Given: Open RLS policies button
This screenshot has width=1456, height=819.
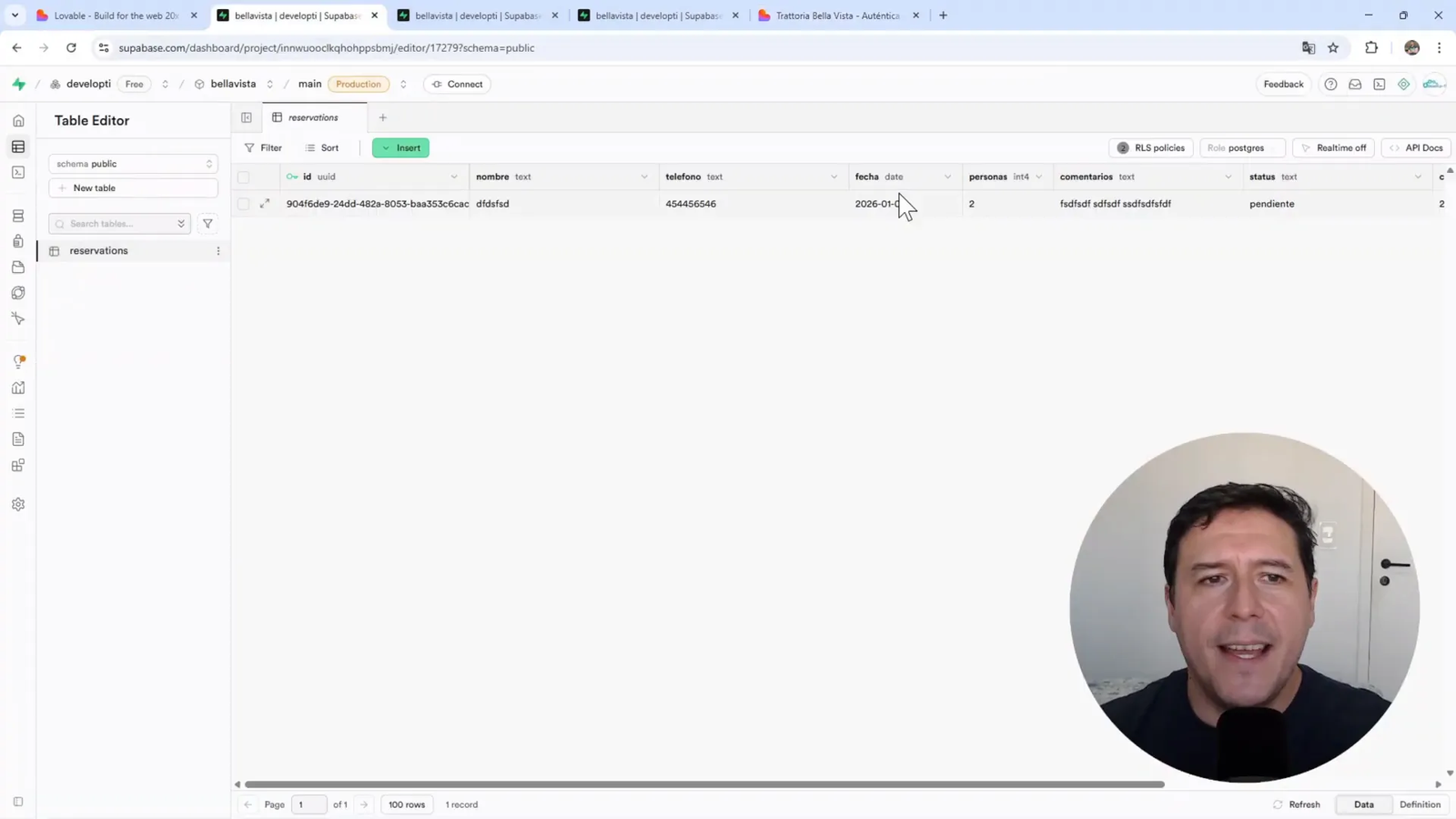Looking at the screenshot, I should coord(1151,147).
